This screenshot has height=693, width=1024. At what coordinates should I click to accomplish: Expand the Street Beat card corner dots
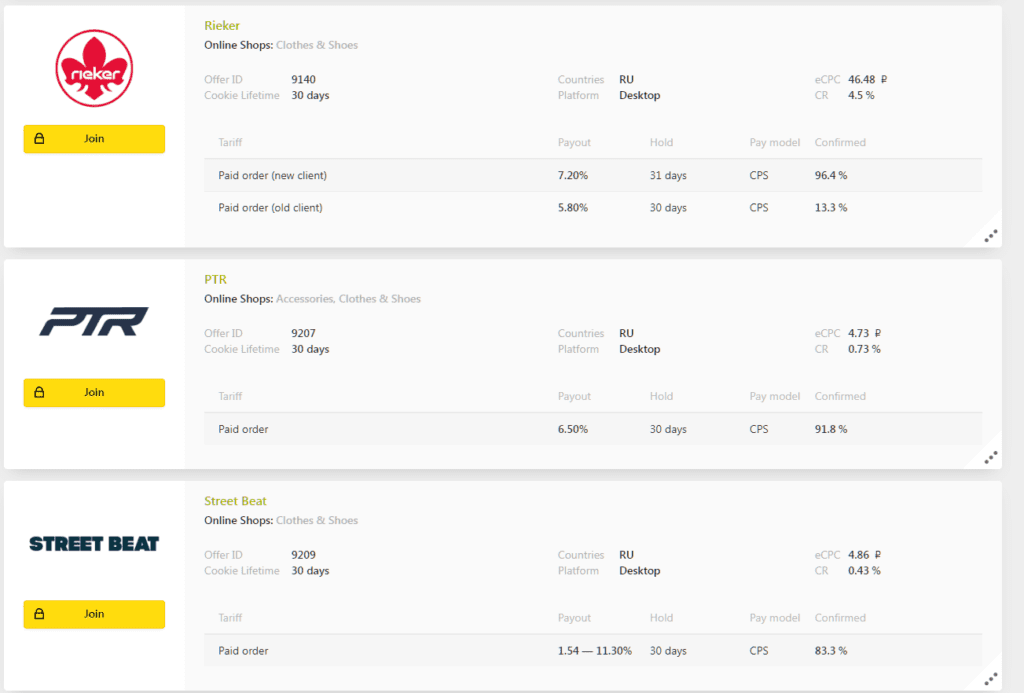[x=990, y=680]
